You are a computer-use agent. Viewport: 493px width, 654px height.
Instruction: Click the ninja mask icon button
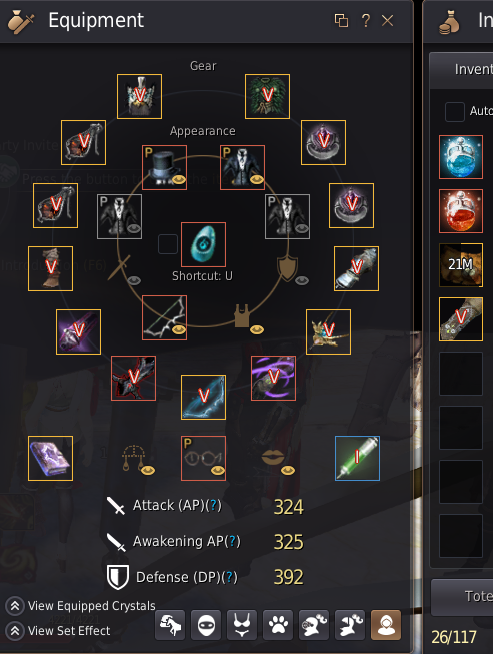[x=206, y=625]
